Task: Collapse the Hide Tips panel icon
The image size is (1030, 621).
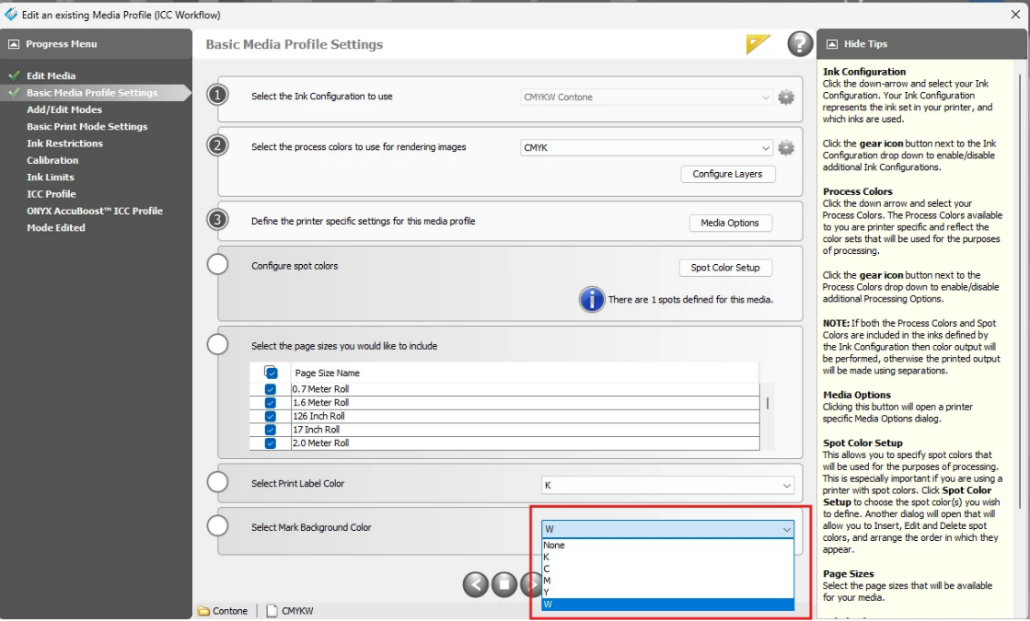Action: tap(831, 44)
